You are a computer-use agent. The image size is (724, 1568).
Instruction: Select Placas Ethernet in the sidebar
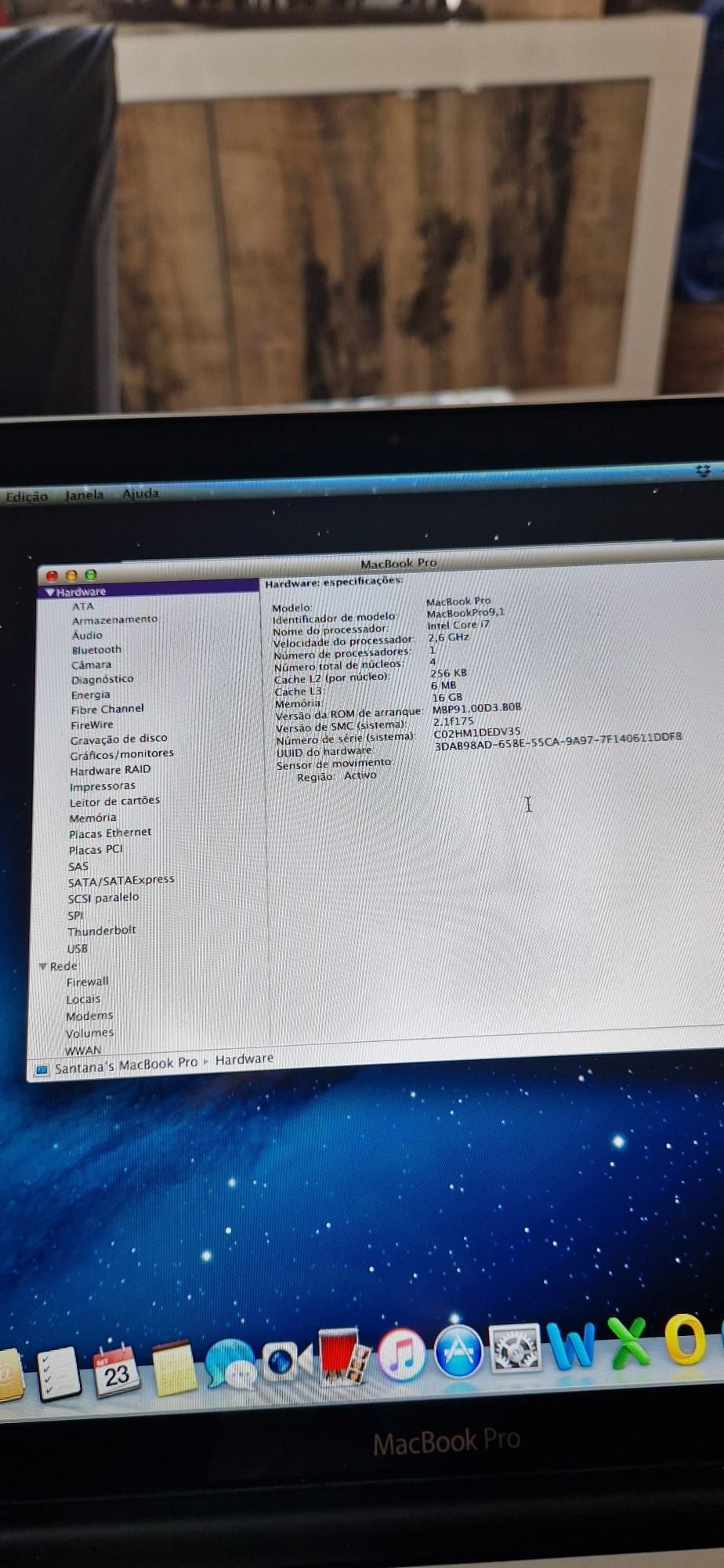pos(110,833)
